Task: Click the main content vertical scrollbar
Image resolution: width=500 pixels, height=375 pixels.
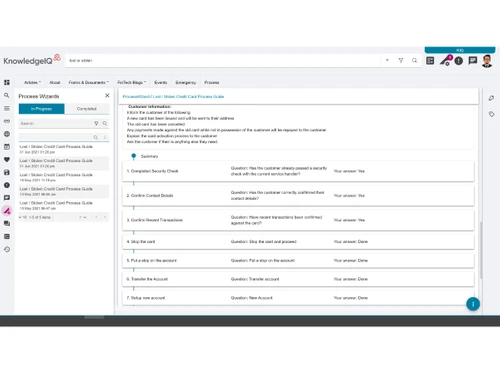Action: 481,250
